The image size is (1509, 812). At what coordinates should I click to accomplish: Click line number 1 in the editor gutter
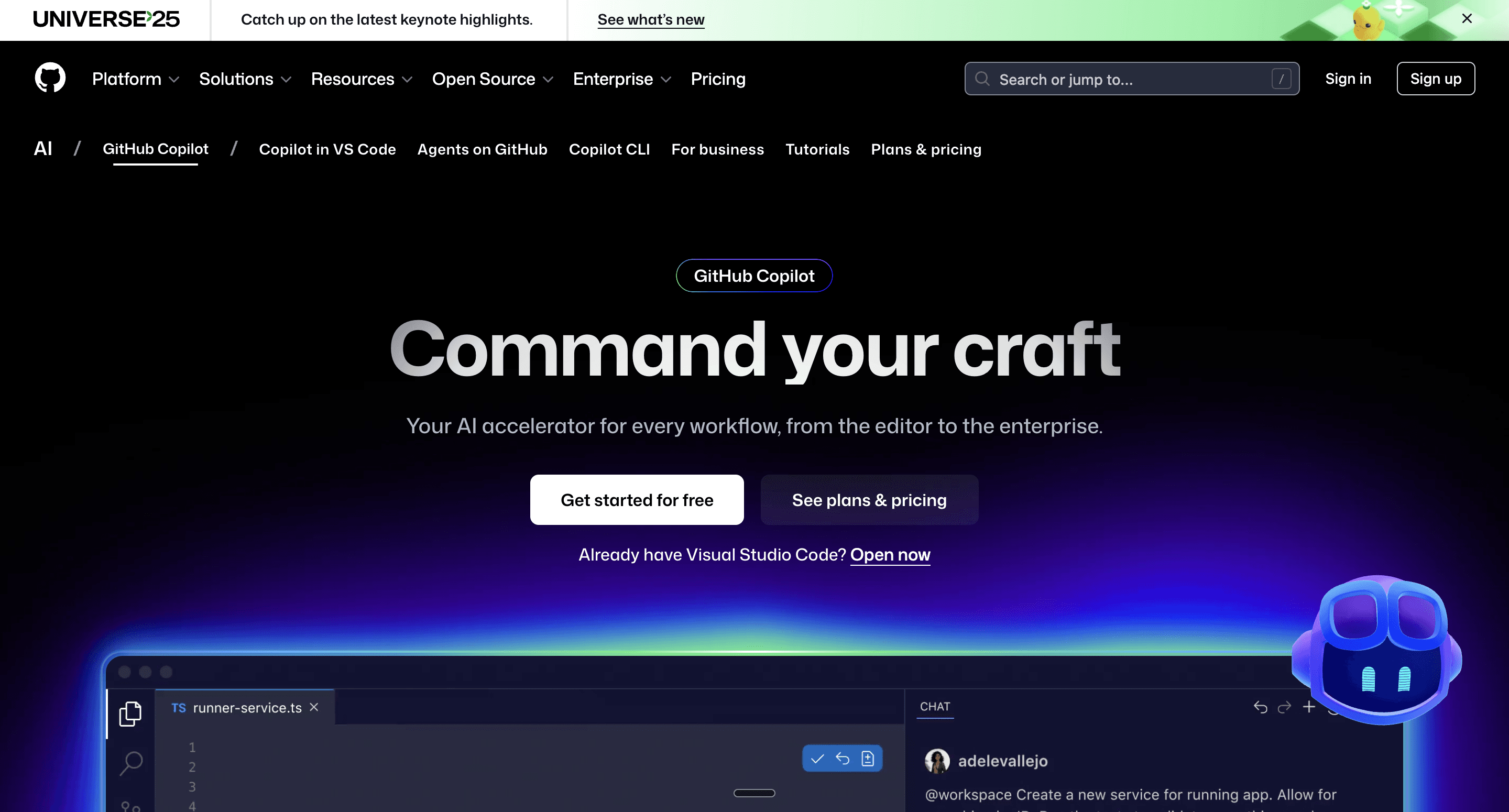pyautogui.click(x=192, y=747)
